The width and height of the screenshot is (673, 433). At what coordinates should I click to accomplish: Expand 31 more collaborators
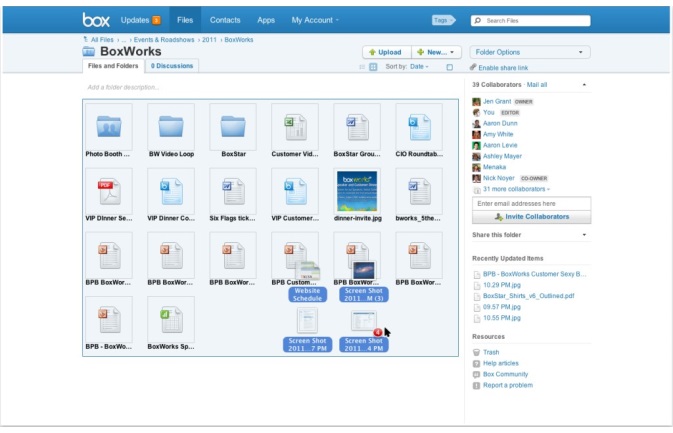516,189
